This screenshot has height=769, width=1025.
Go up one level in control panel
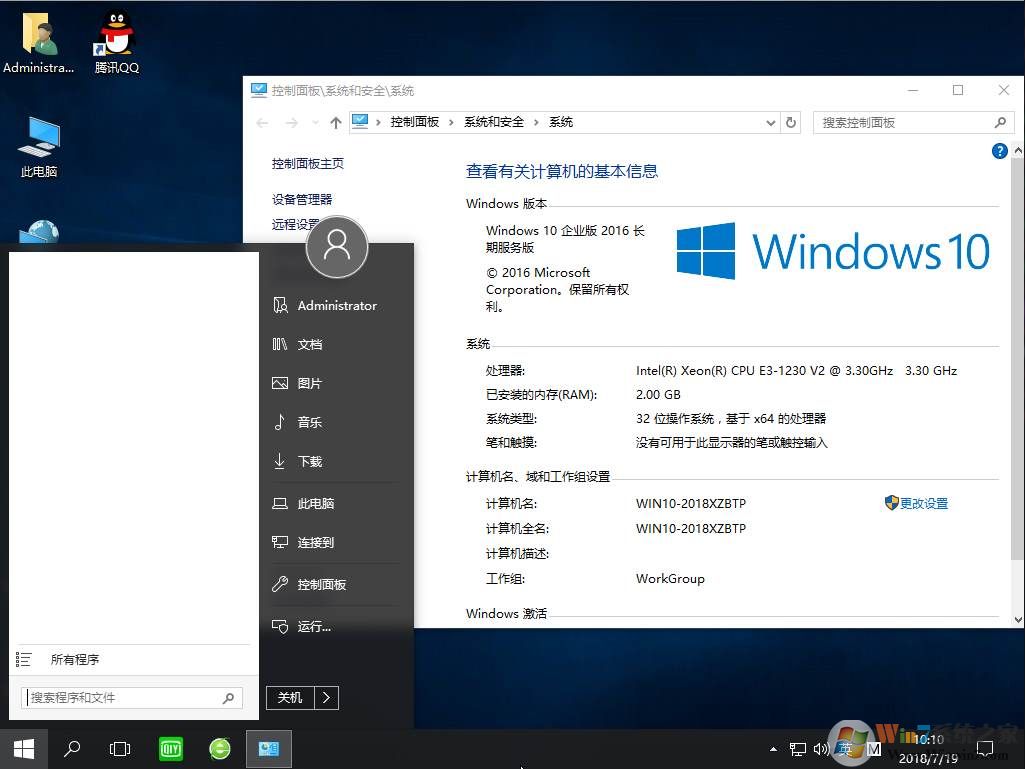(335, 122)
